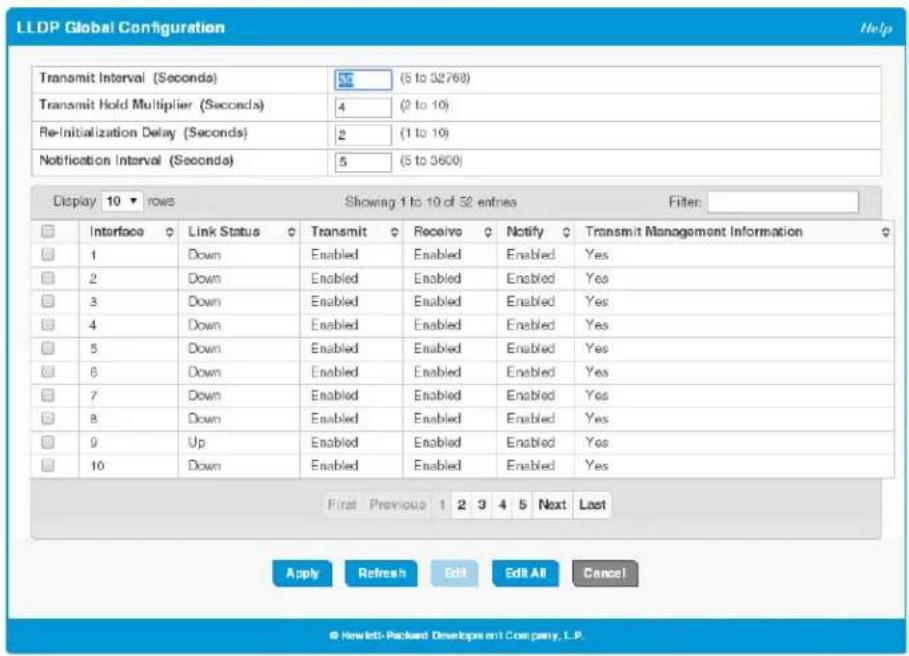Refresh the LLDP configuration page
The image size is (909, 656).
381,573
